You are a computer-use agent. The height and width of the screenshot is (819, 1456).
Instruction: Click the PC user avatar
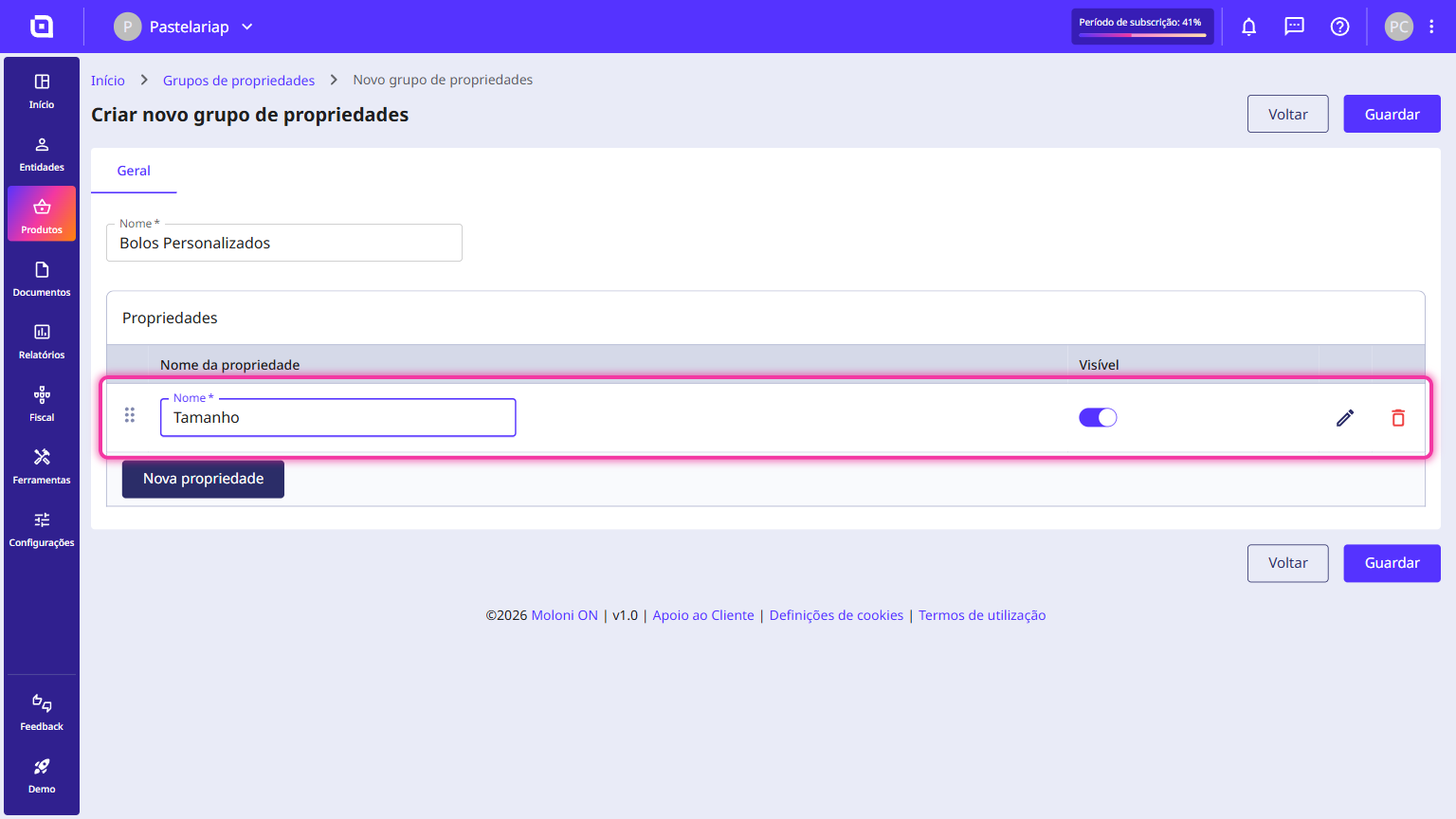(1399, 27)
